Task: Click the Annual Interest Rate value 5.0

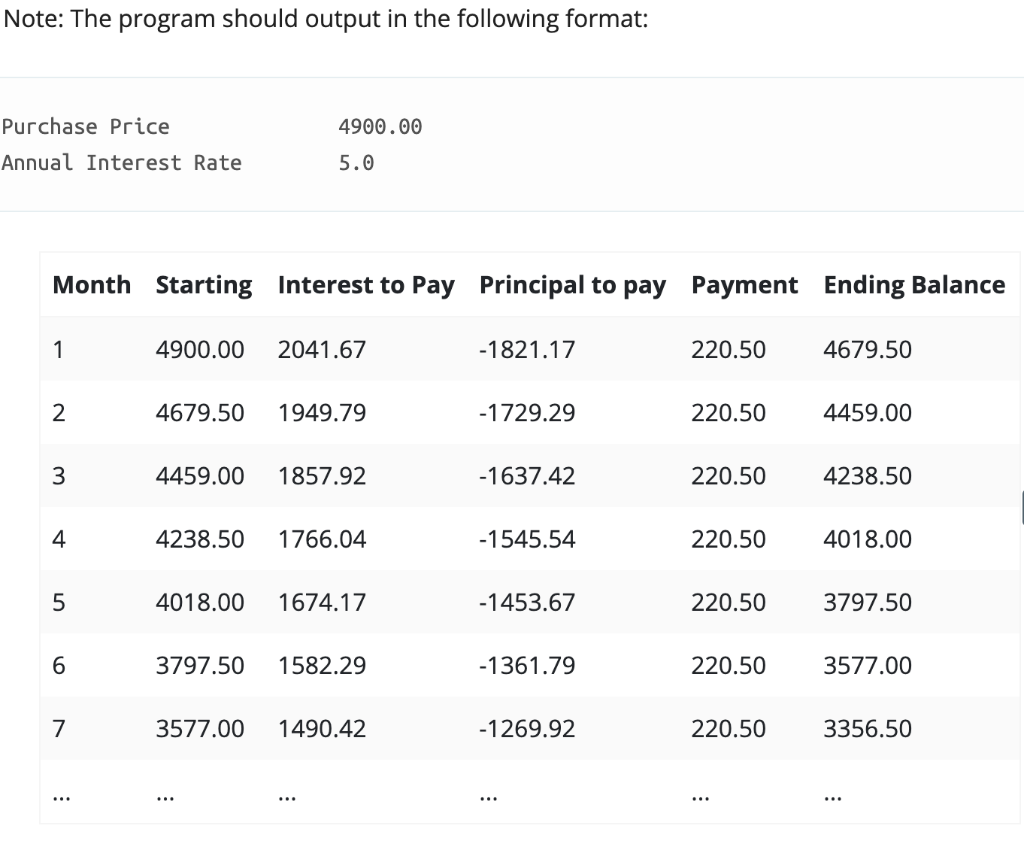Action: coord(356,163)
